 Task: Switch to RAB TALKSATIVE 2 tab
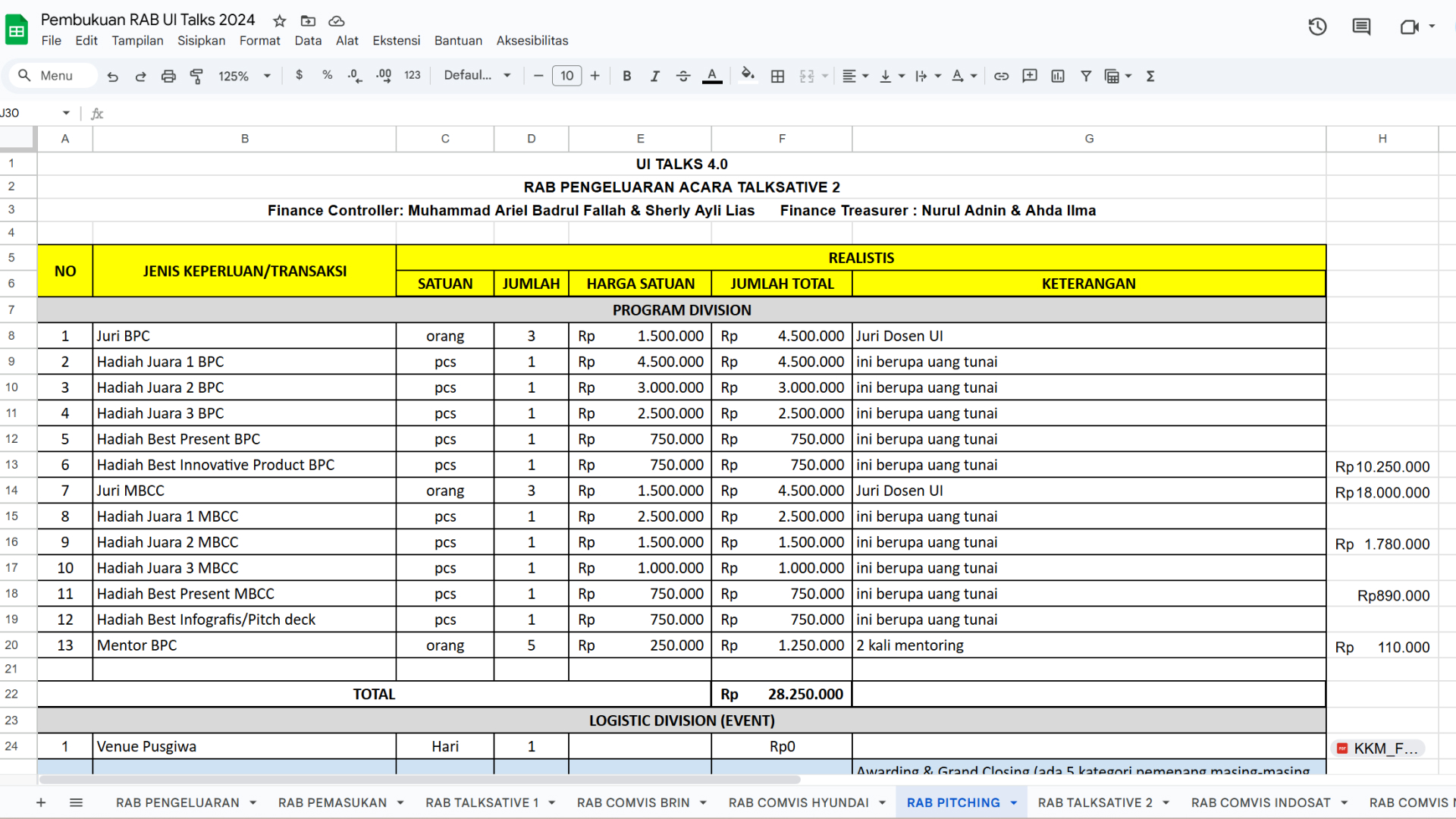tap(1095, 802)
